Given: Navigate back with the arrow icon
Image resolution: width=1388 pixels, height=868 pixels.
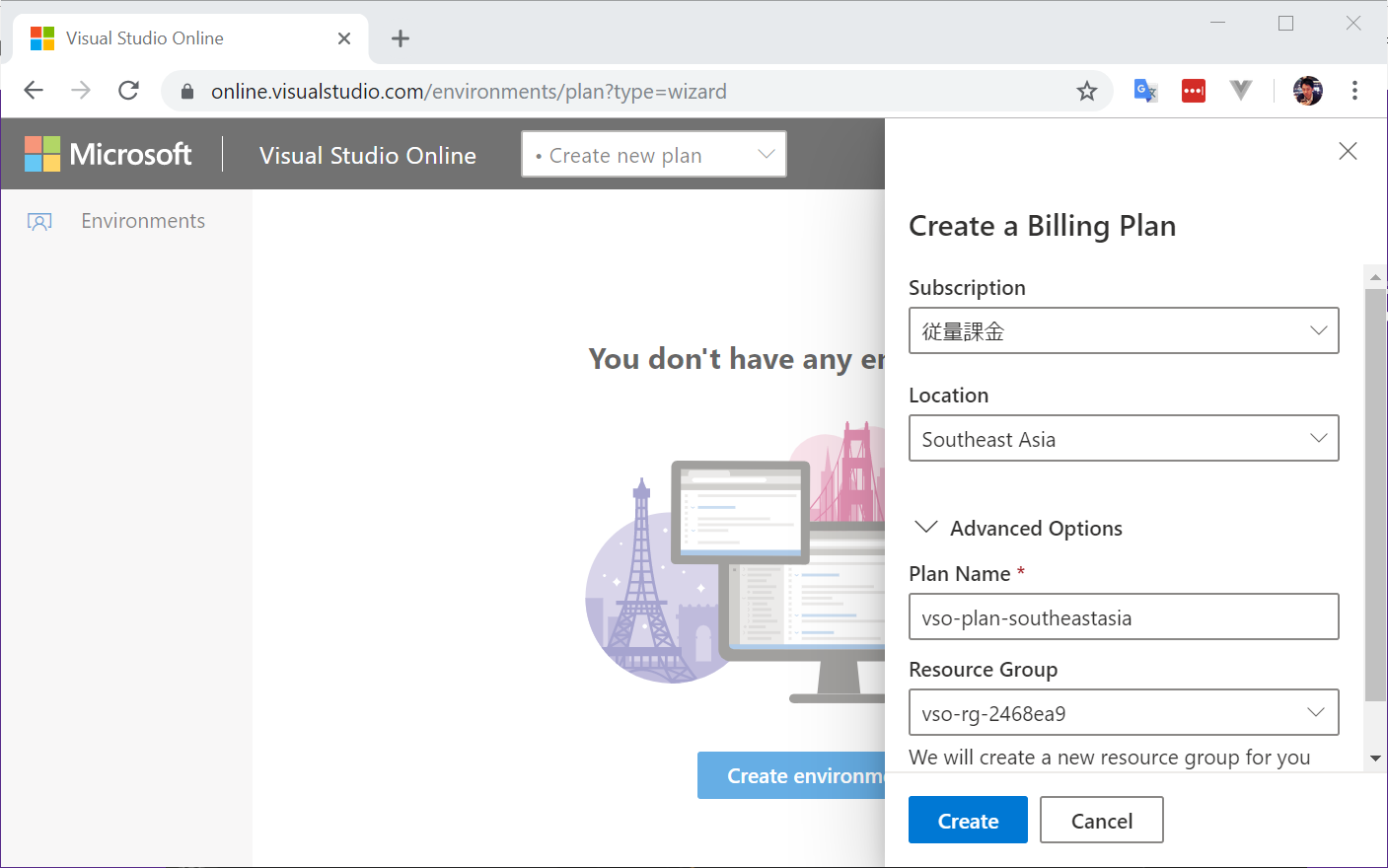Looking at the screenshot, I should 33,90.
